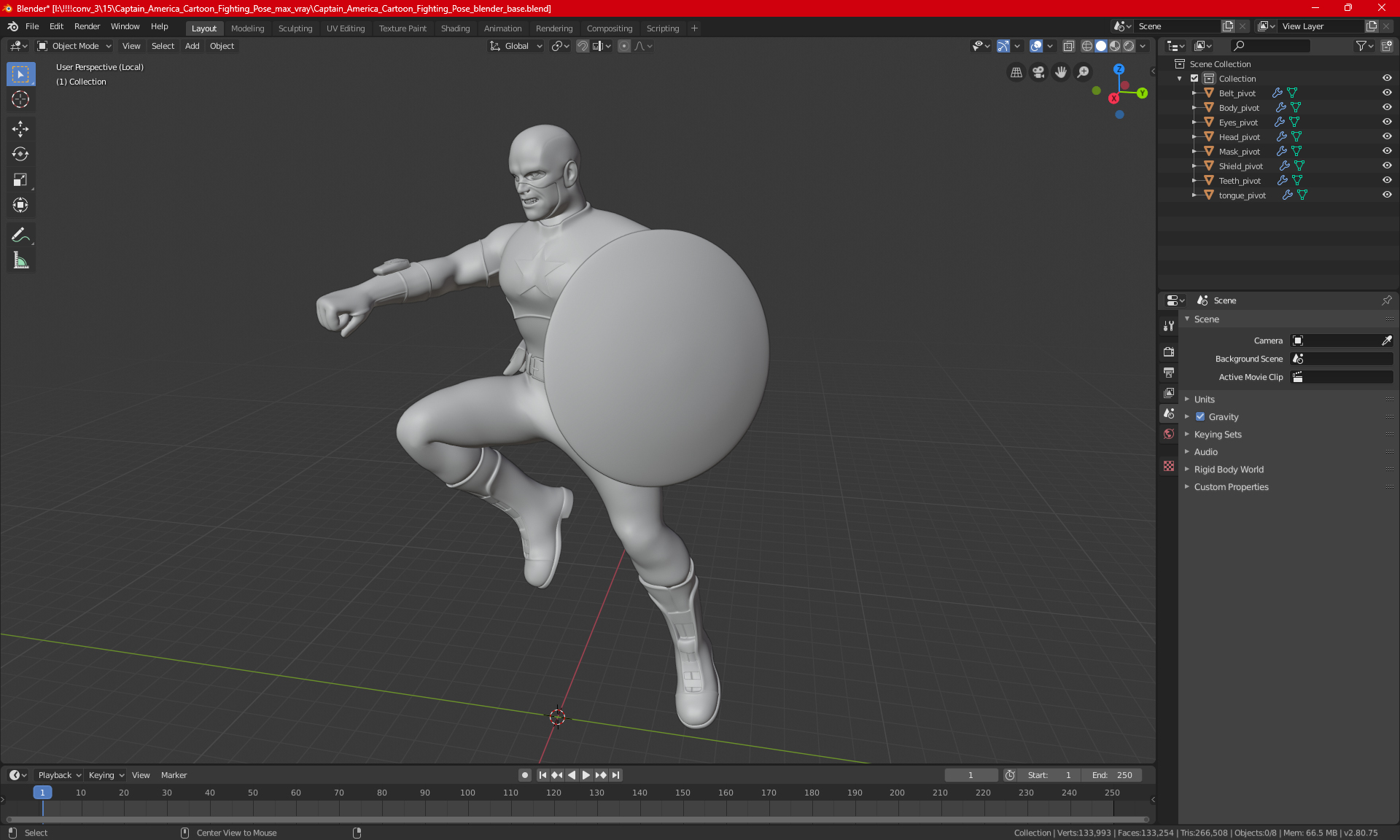Viewport: 1400px width, 840px height.
Task: Open the Keying popover in timeline
Action: (x=106, y=775)
